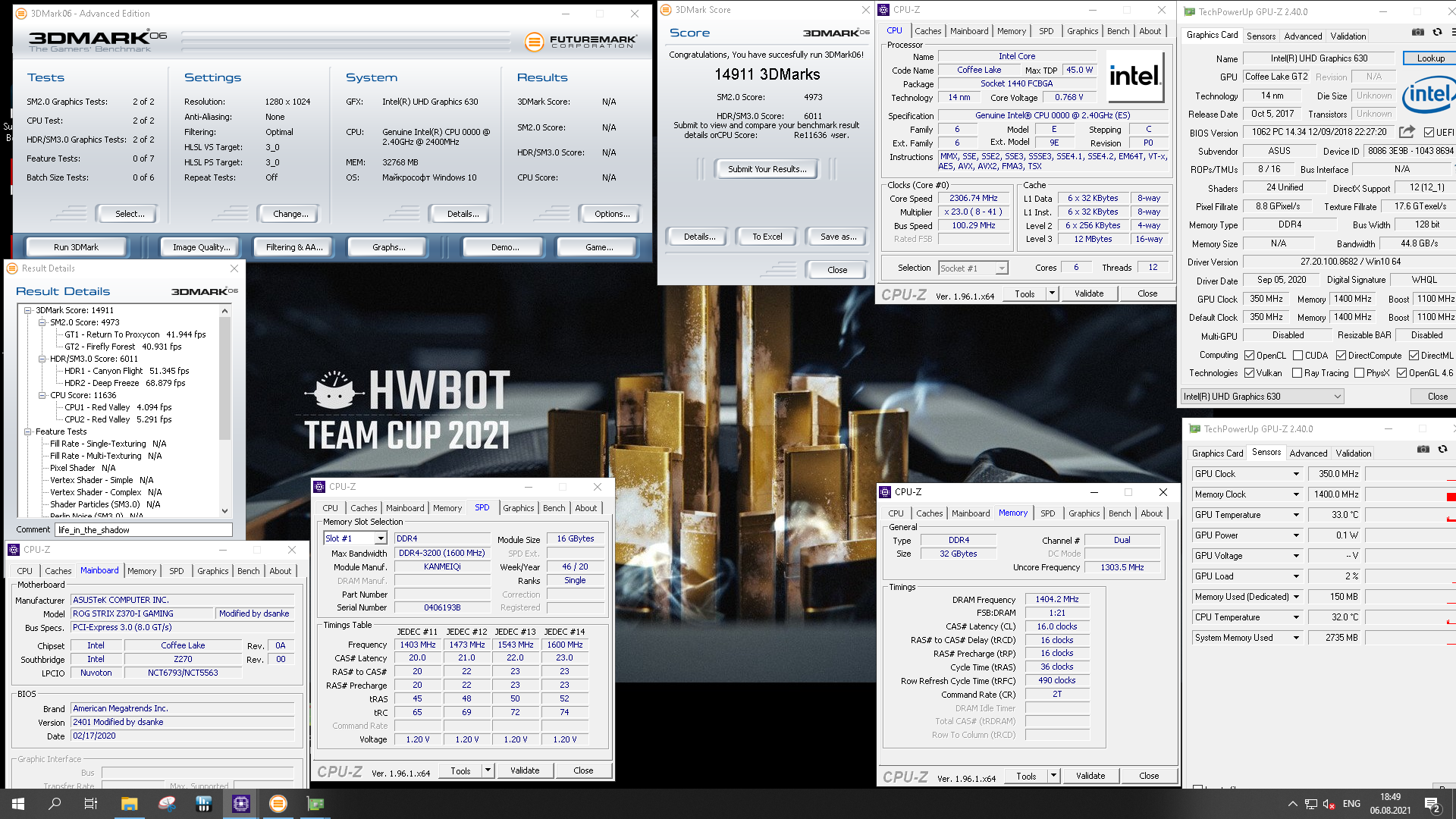1456x819 pixels.
Task: Click Run 3DMark button
Action: tap(76, 247)
